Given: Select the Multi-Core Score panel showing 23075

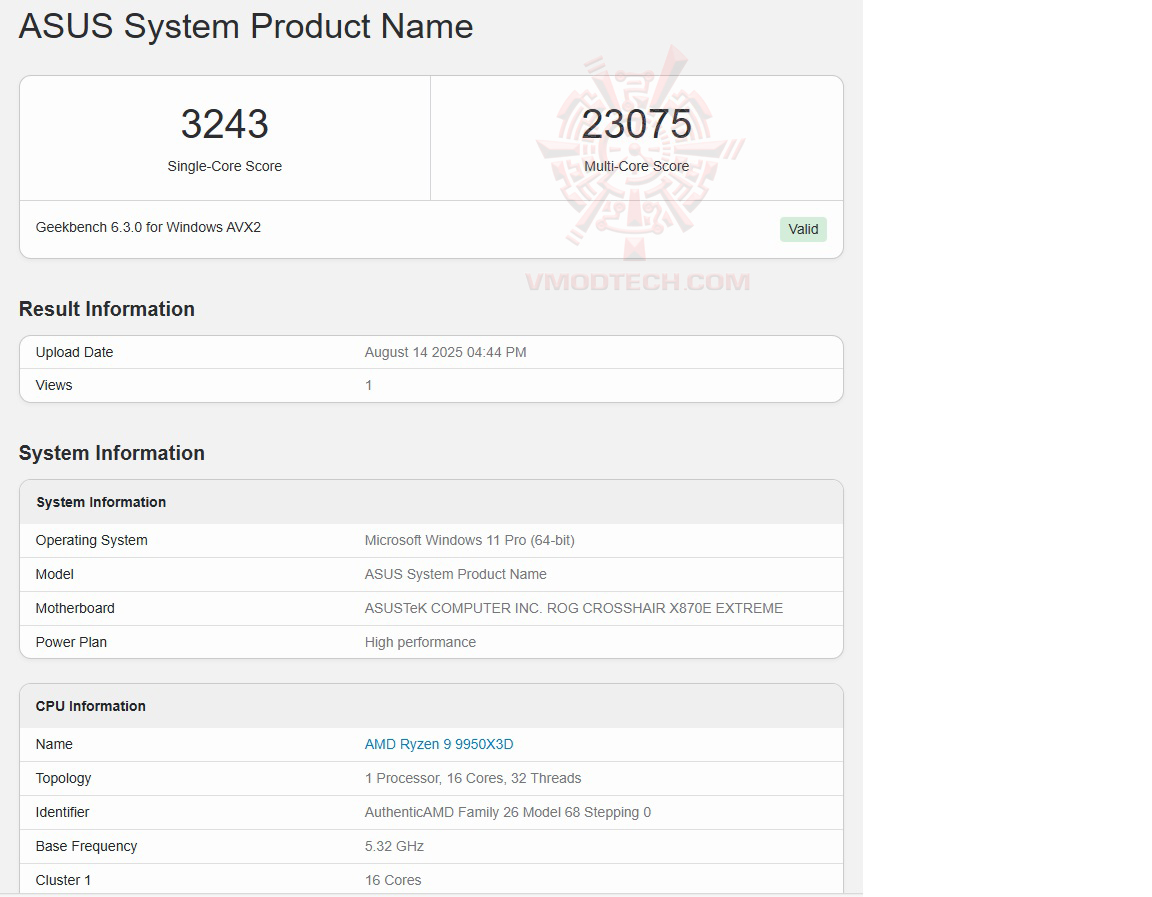Looking at the screenshot, I should (636, 137).
